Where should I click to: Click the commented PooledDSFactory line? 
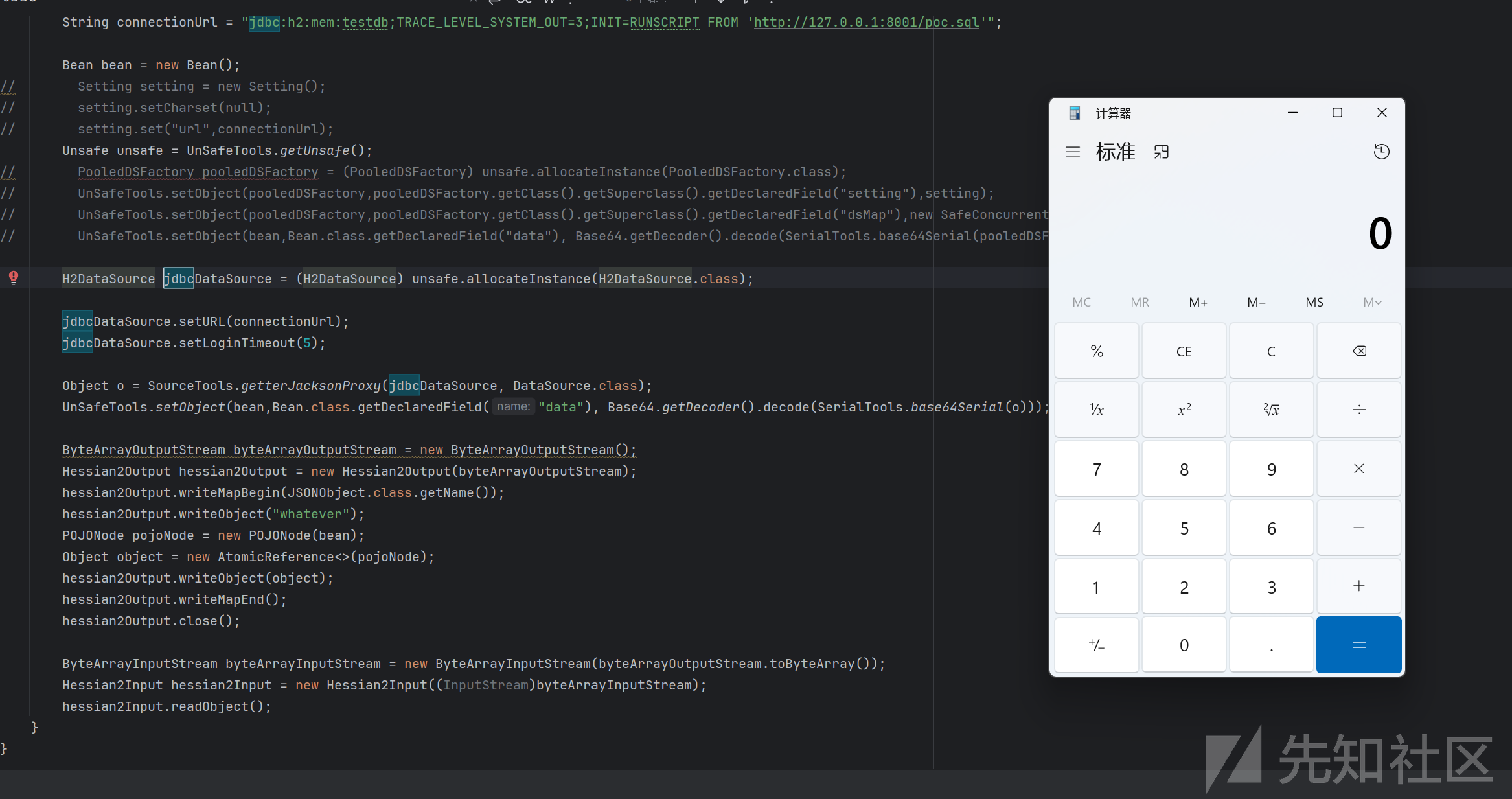462,172
